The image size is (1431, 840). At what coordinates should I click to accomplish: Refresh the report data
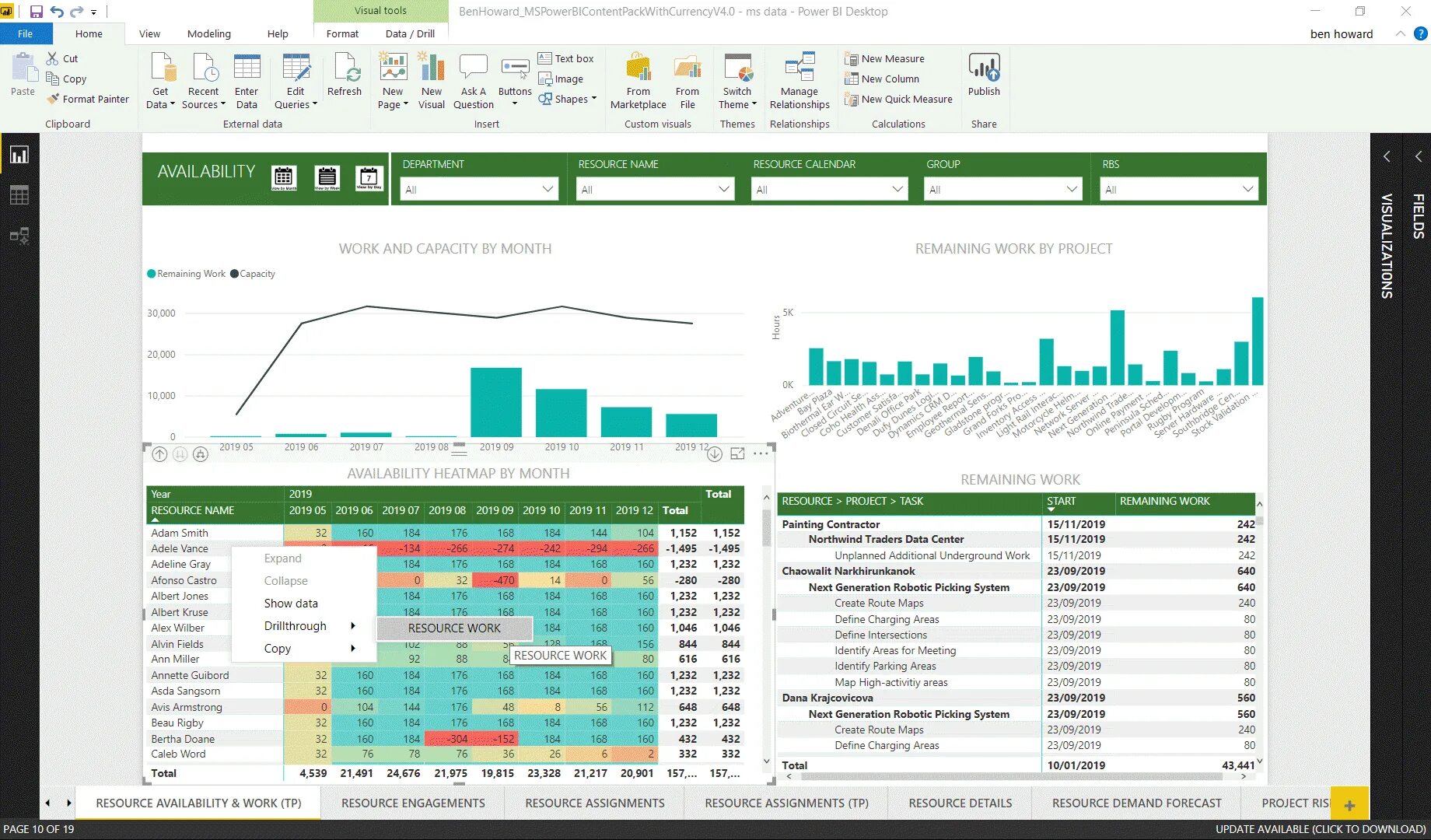(345, 75)
